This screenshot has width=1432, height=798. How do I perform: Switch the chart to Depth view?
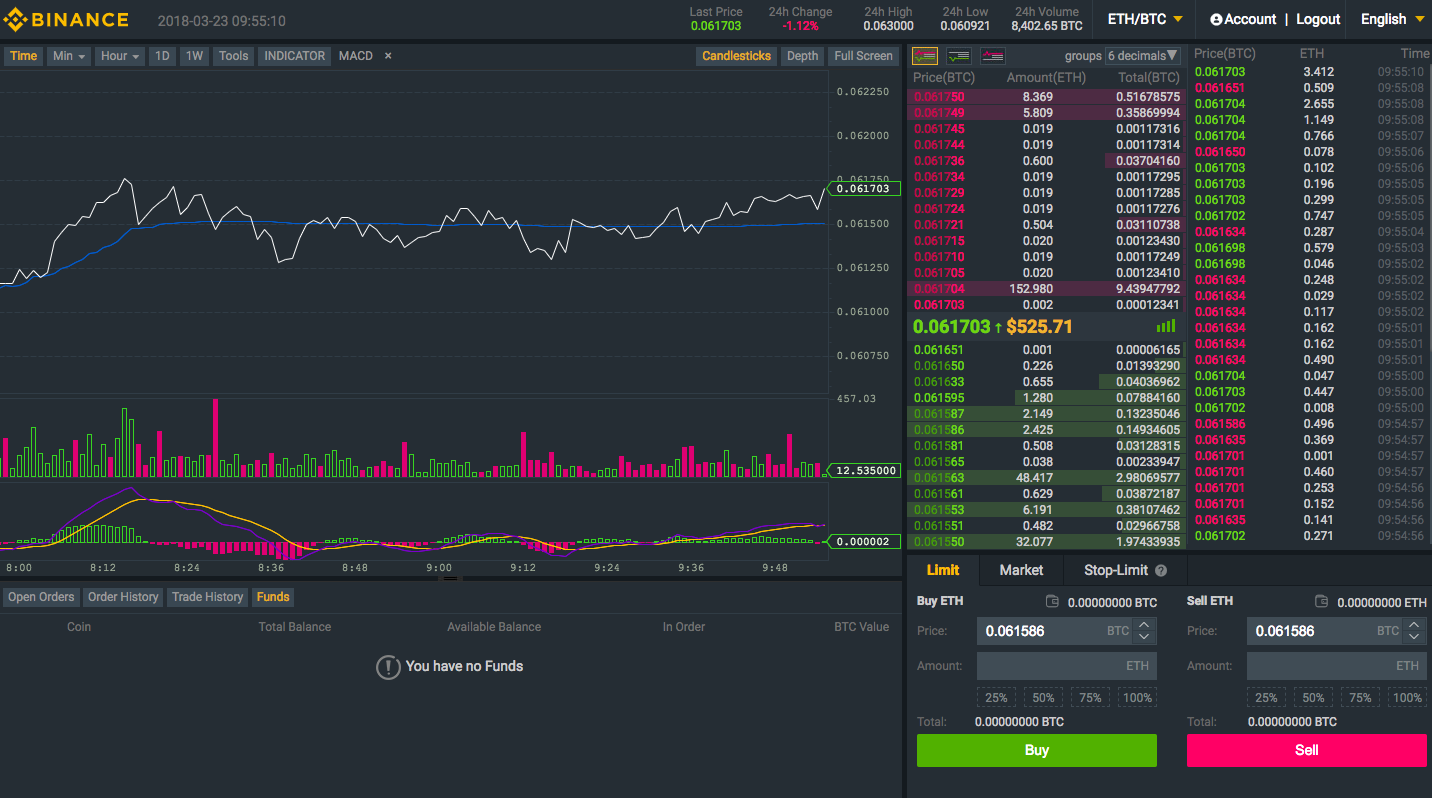(x=802, y=56)
